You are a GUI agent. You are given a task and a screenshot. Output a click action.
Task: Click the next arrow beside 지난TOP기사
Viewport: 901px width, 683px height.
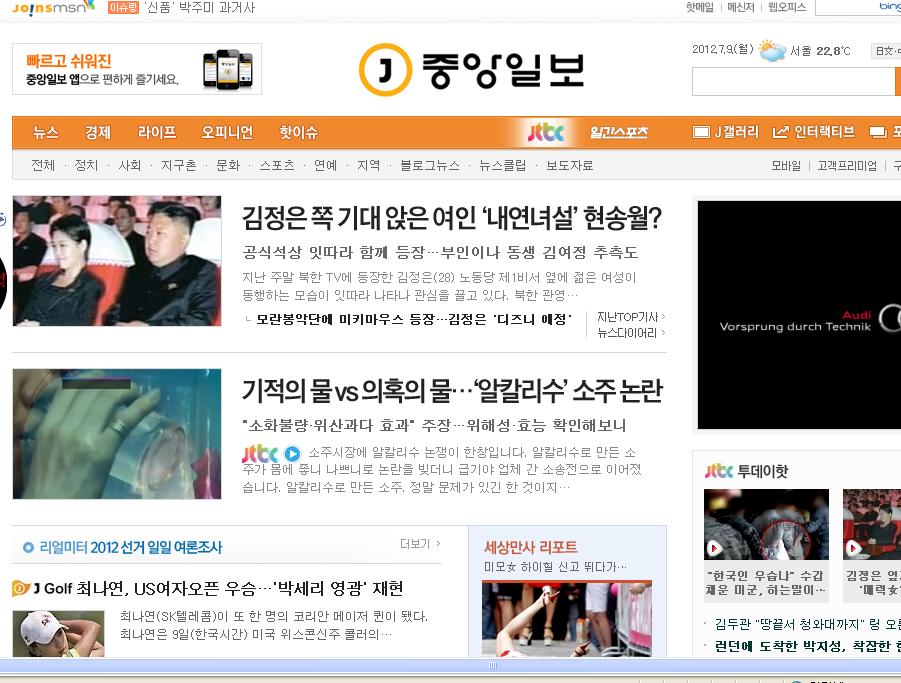click(664, 316)
